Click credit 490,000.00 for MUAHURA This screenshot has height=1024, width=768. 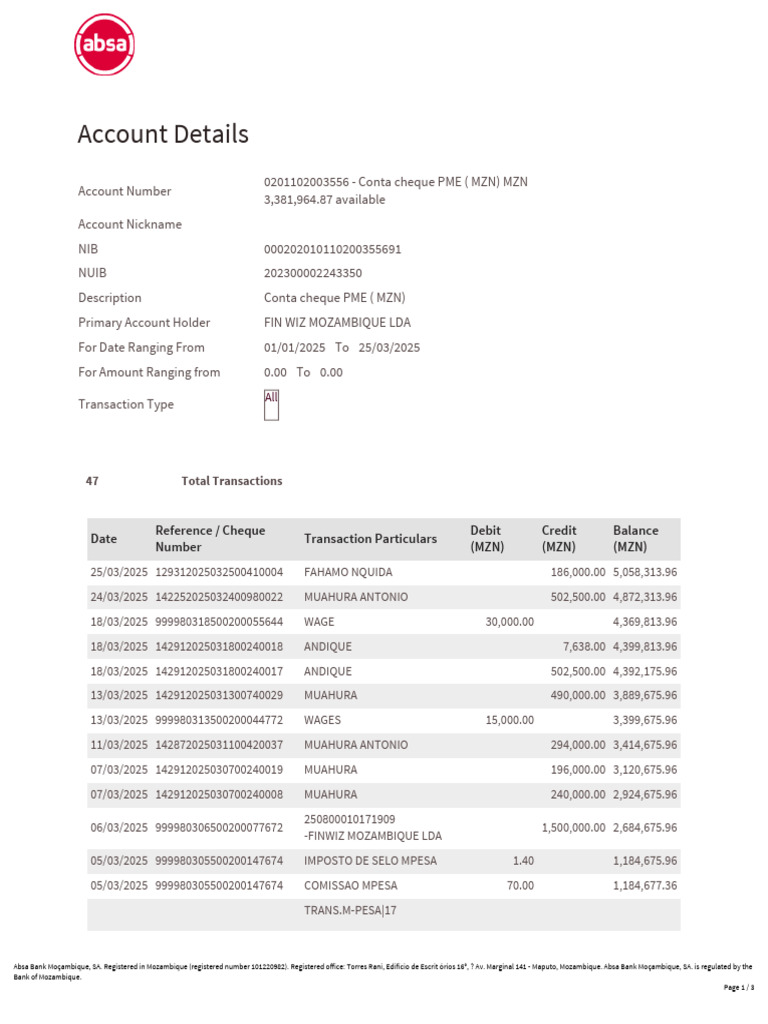pos(578,696)
